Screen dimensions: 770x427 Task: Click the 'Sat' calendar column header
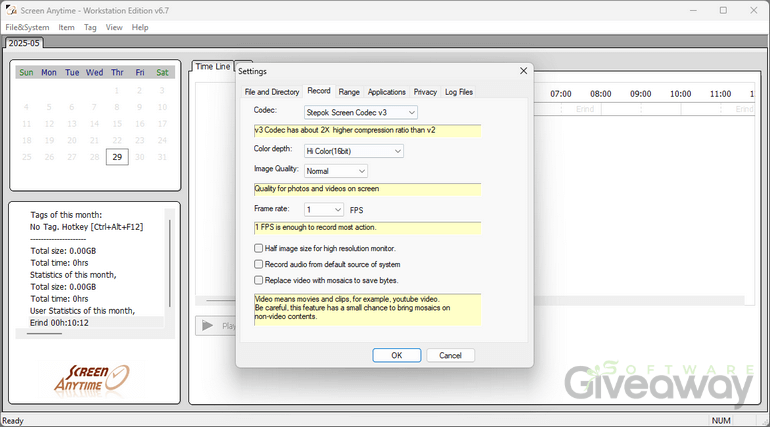pos(162,73)
